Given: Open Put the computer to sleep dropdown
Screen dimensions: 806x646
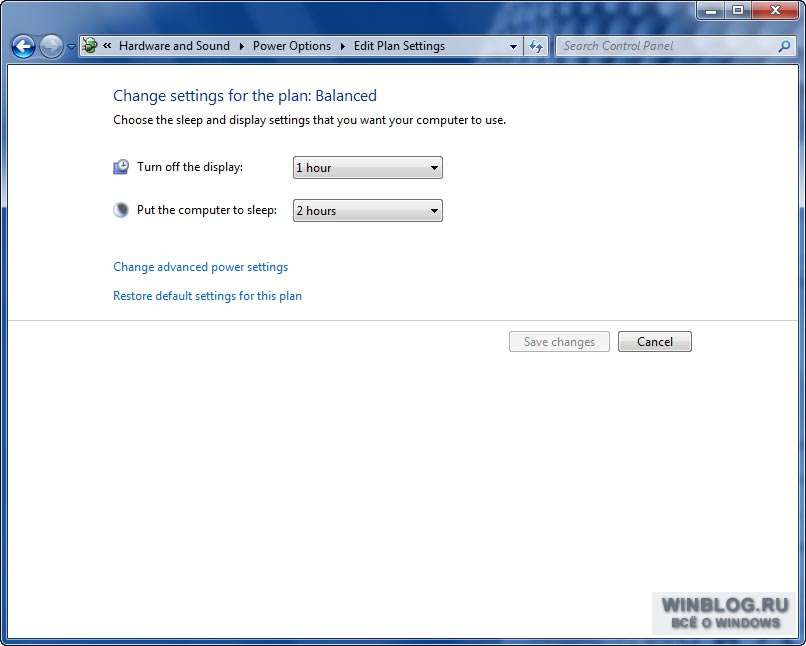Looking at the screenshot, I should (368, 211).
